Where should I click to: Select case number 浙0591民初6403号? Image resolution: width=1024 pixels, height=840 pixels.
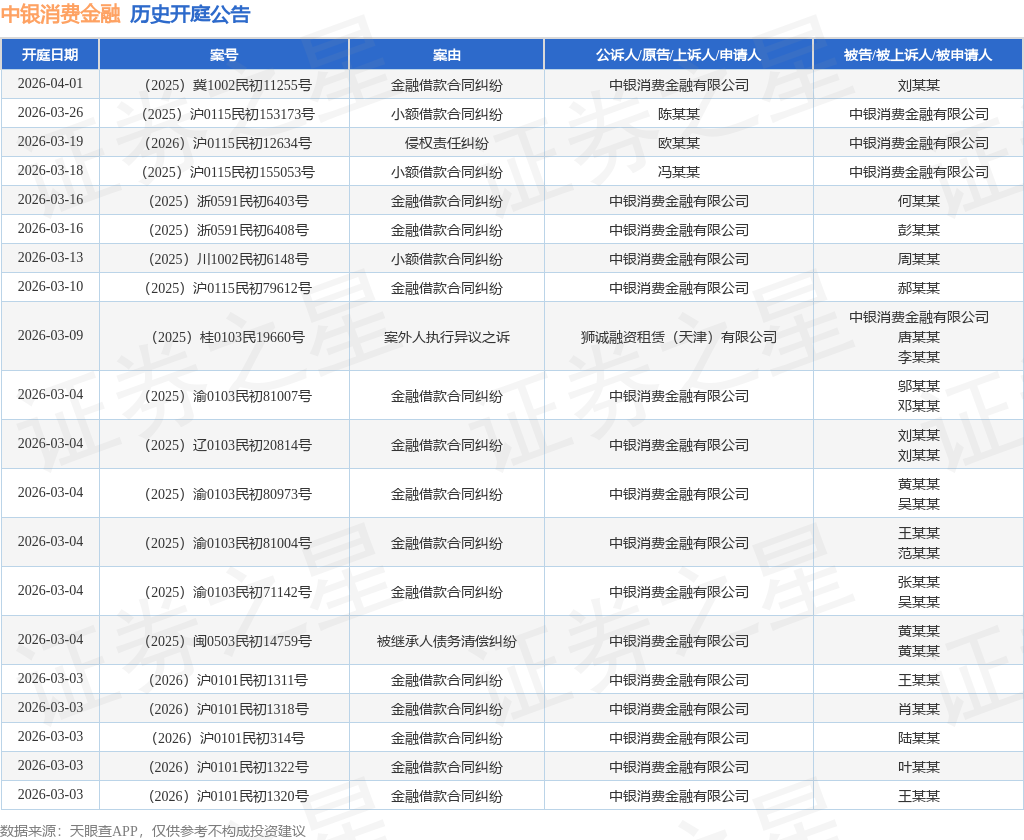253,201
